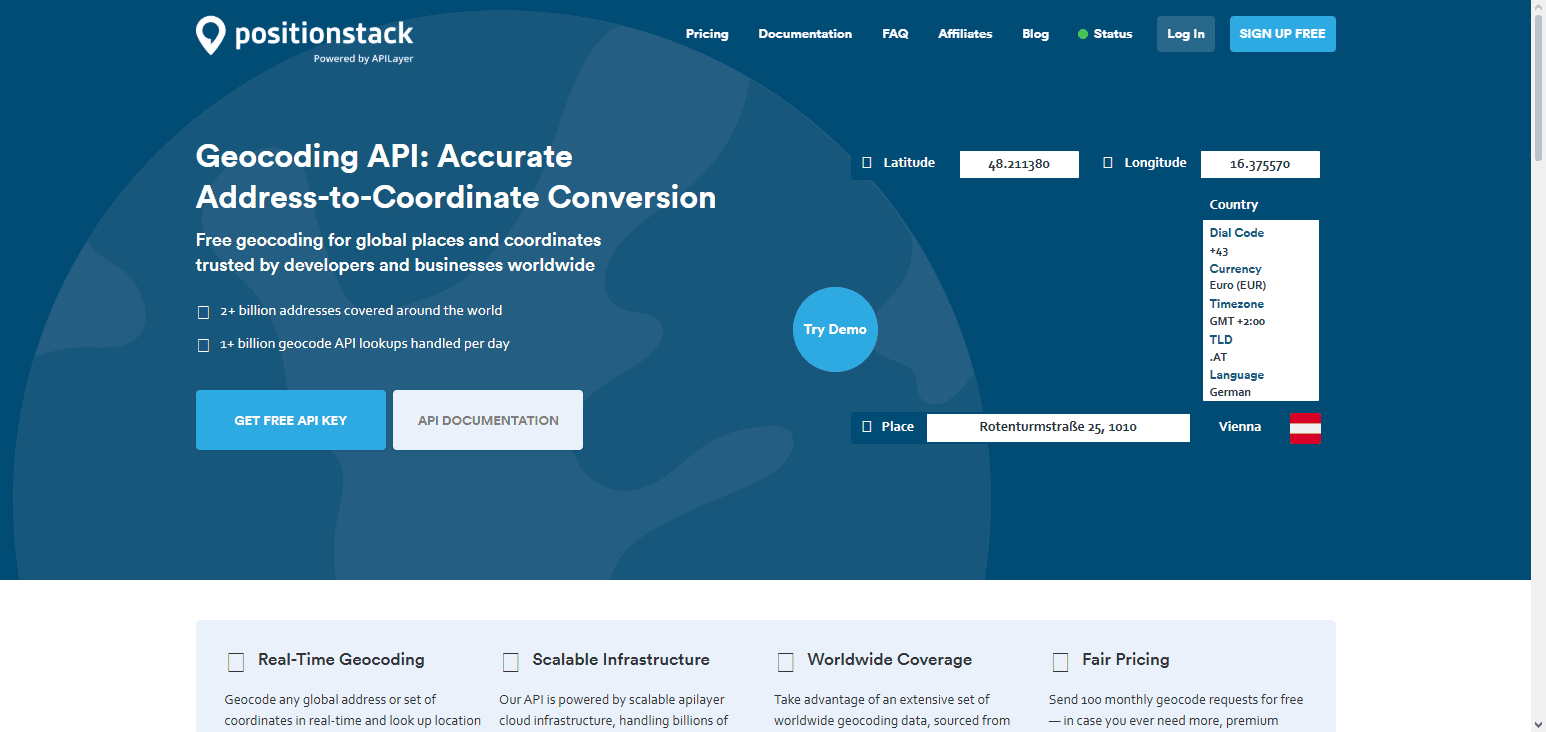Image resolution: width=1546 pixels, height=732 pixels.
Task: Click the Fair Pricing heading
Action: point(1126,660)
